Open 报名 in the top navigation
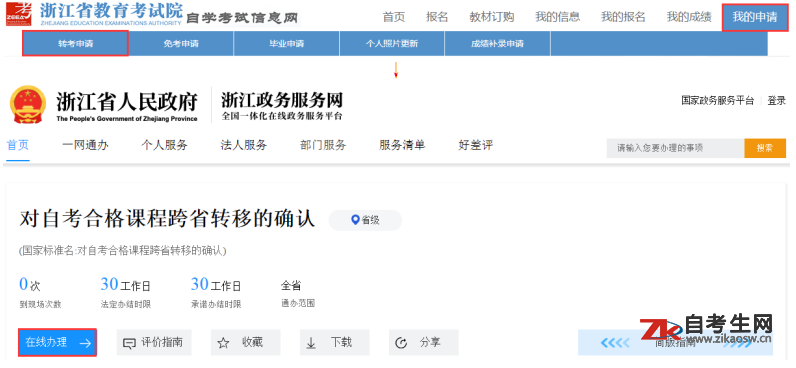This screenshot has width=796, height=368. 437,17
